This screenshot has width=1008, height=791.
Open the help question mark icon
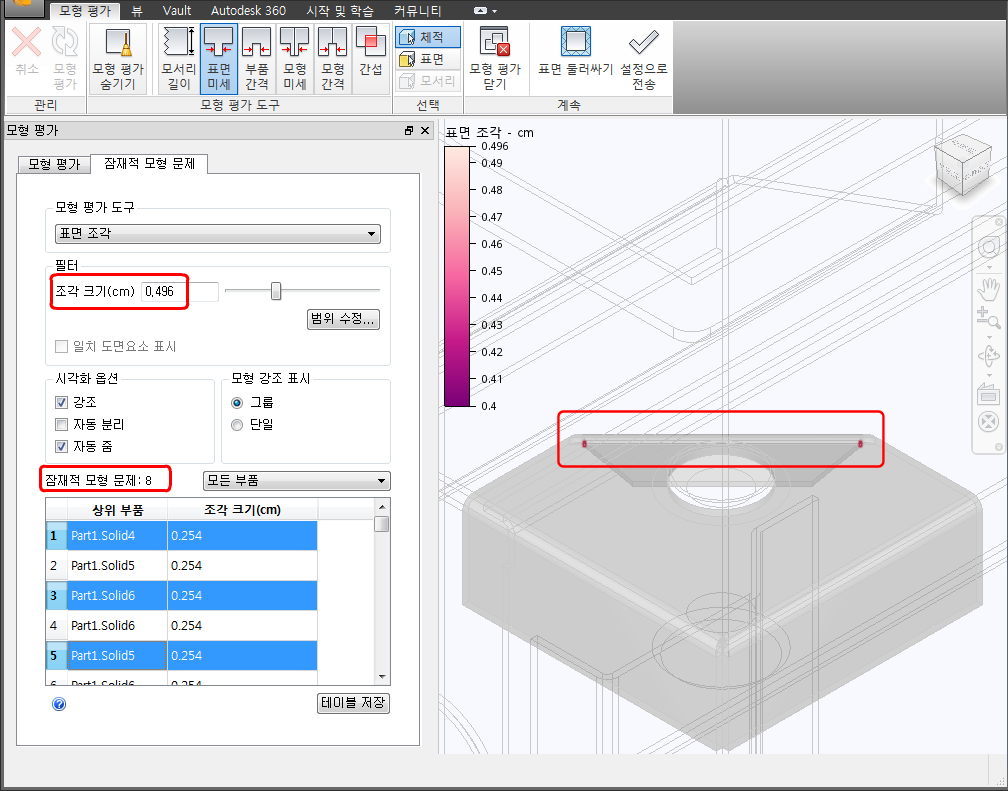tap(59, 704)
